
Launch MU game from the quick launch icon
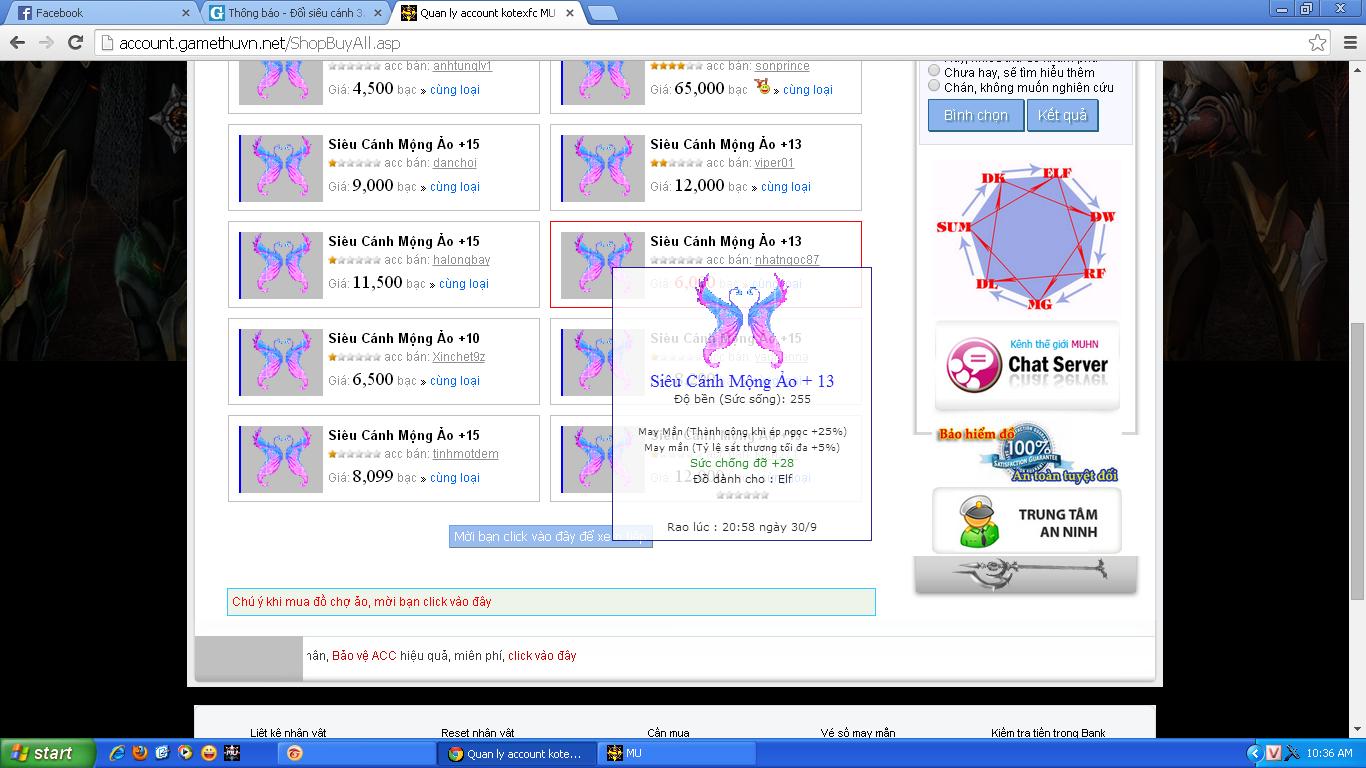coord(231,753)
